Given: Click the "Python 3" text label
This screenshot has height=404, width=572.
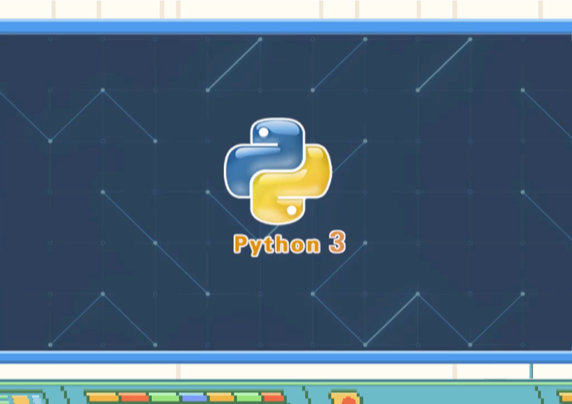Looking at the screenshot, I should pos(289,243).
